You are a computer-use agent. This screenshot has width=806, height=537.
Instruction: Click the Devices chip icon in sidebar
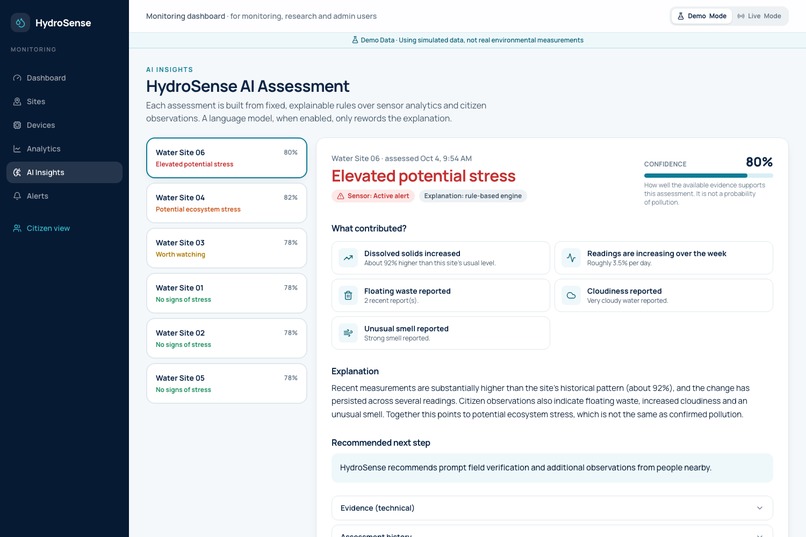(17, 125)
